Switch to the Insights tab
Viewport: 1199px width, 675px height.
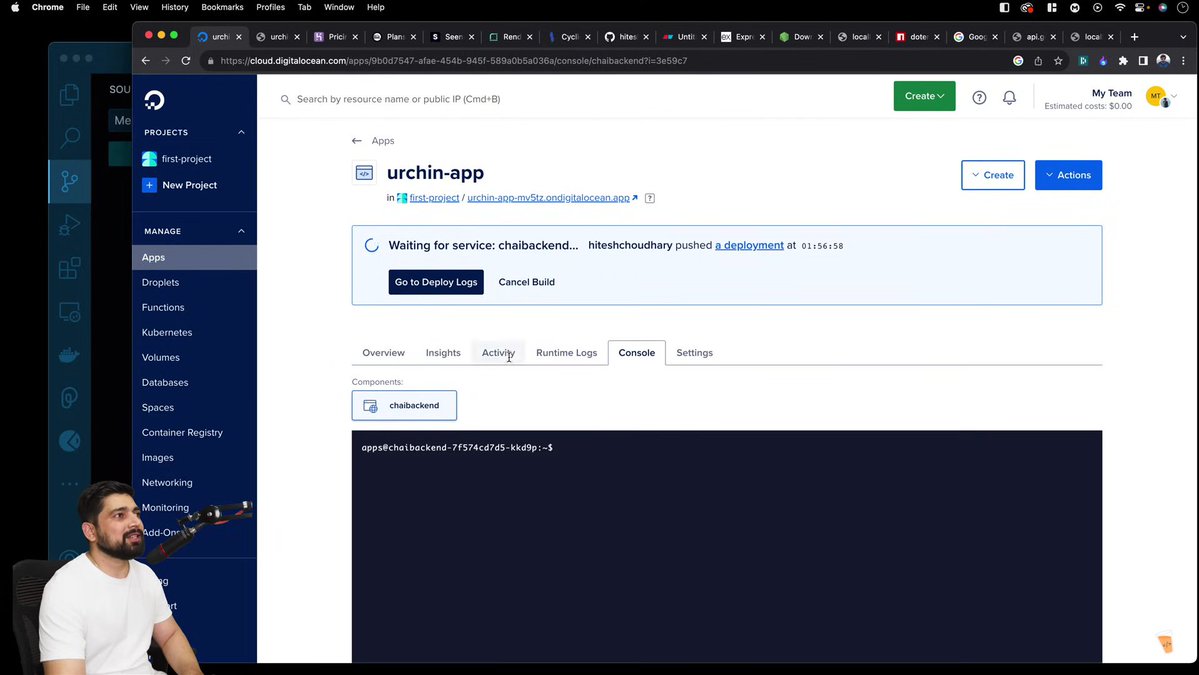coord(443,353)
